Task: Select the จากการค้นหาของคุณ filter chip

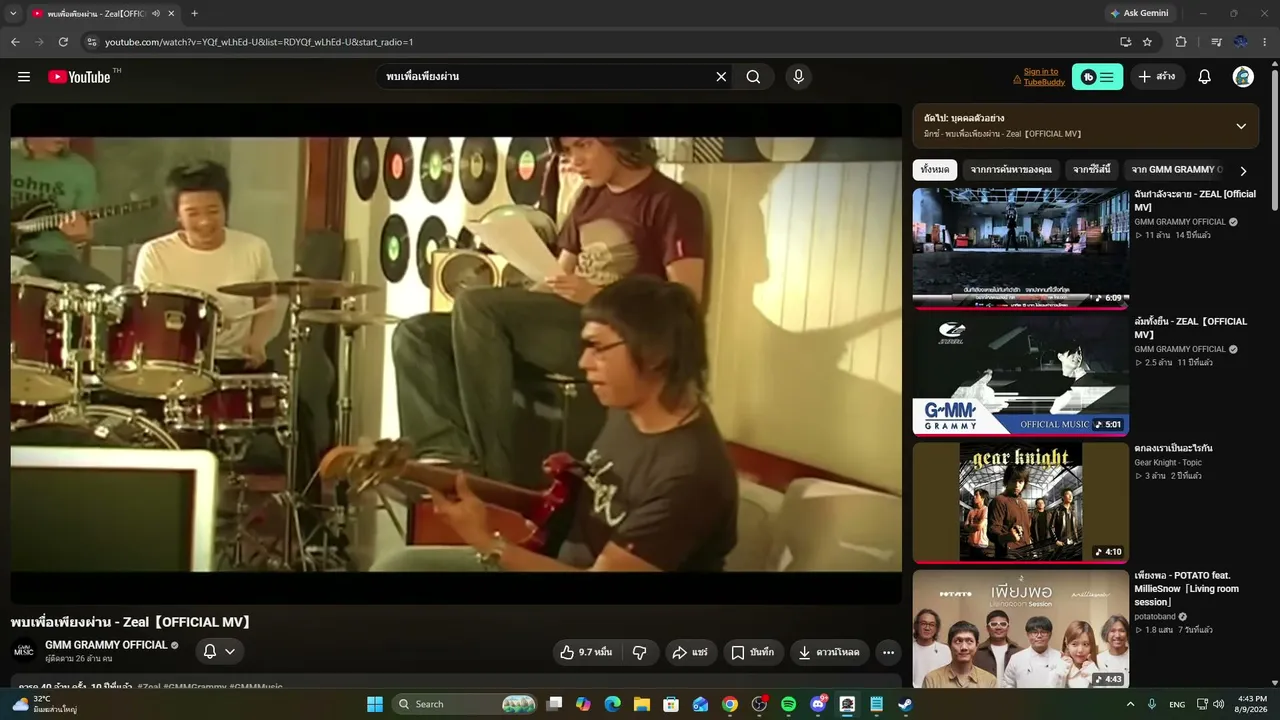Action: (1011, 170)
